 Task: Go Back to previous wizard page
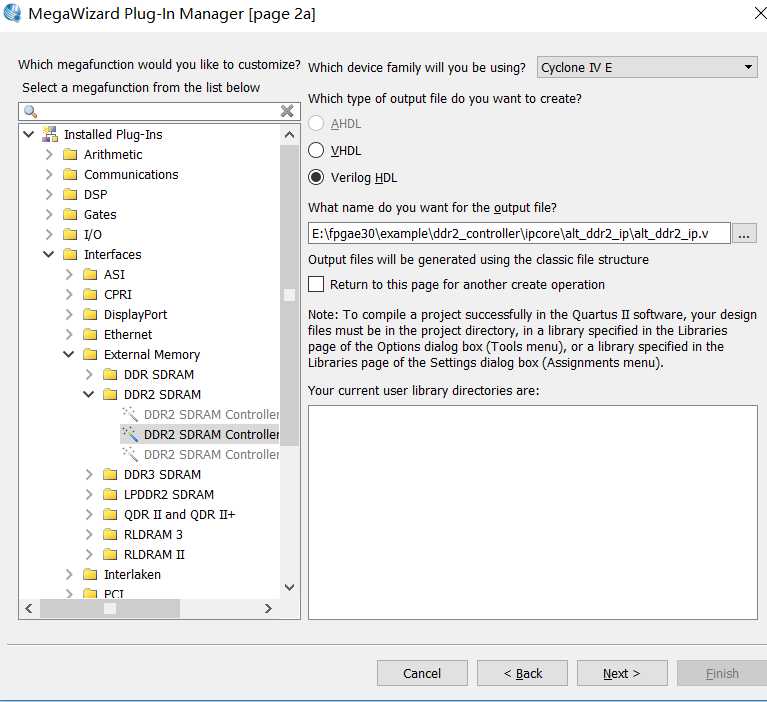[522, 674]
